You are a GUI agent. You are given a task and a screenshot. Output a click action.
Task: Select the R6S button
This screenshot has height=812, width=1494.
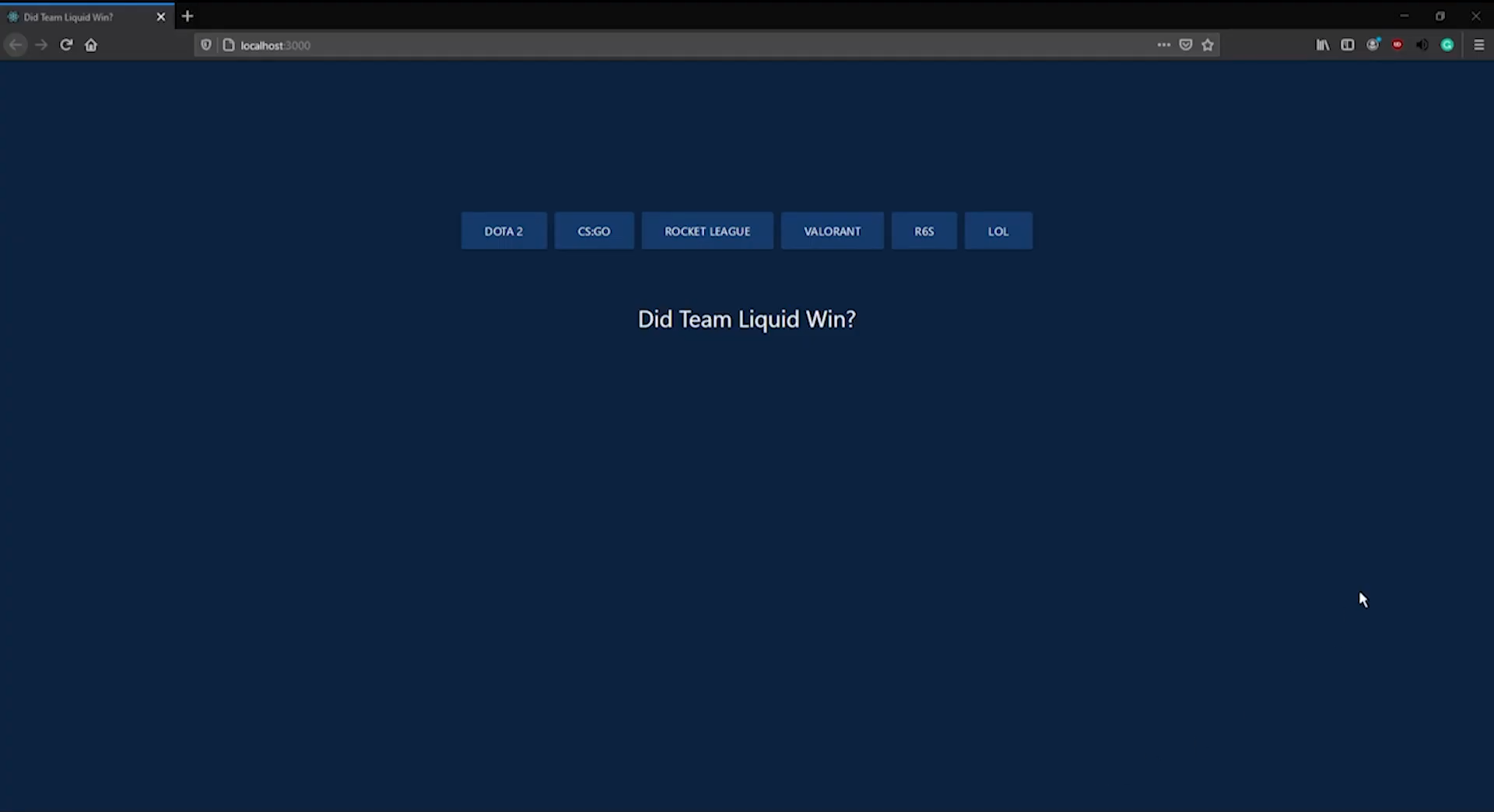[x=924, y=231]
